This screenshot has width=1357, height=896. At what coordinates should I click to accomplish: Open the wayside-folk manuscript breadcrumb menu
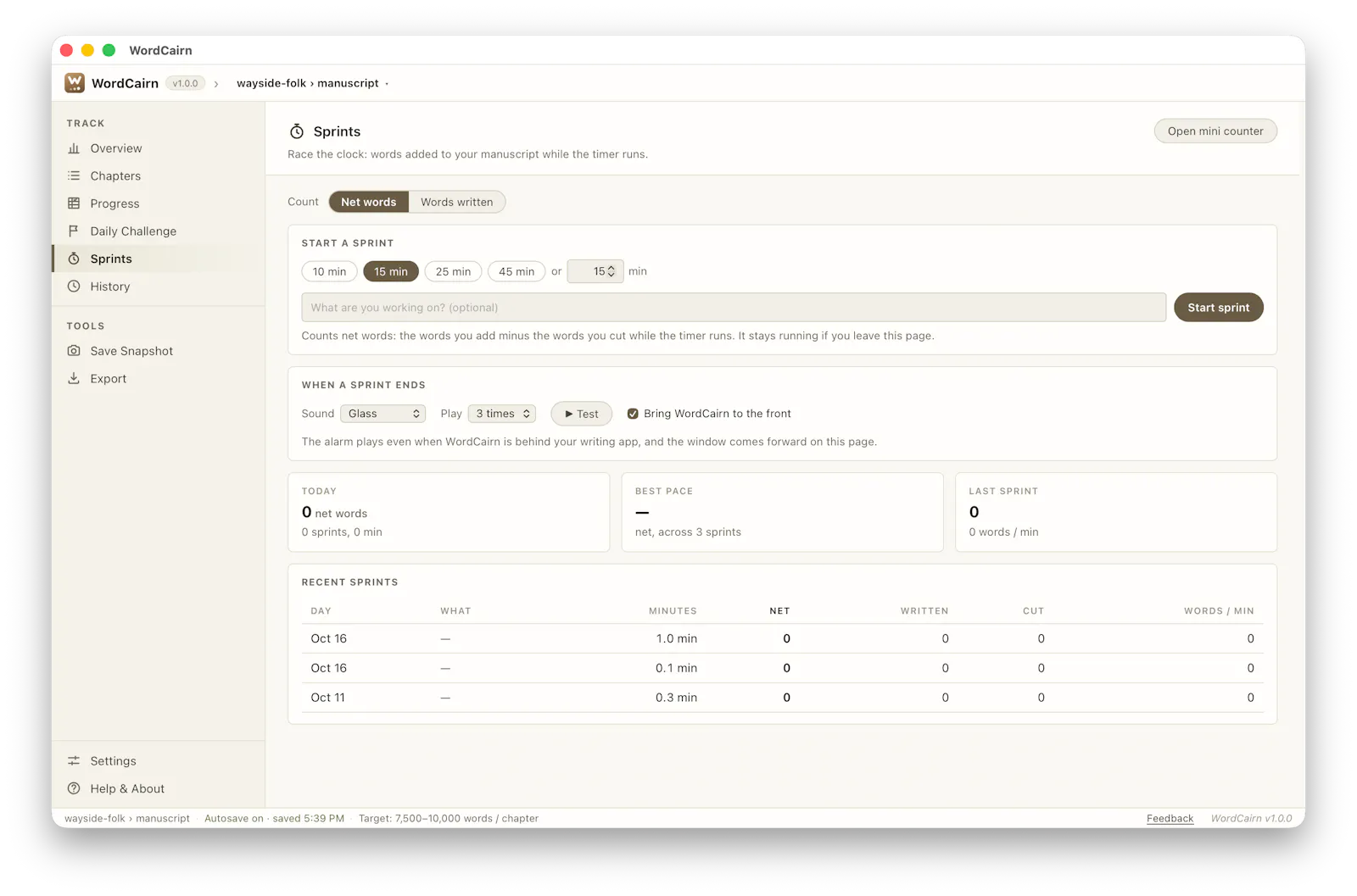[x=312, y=83]
